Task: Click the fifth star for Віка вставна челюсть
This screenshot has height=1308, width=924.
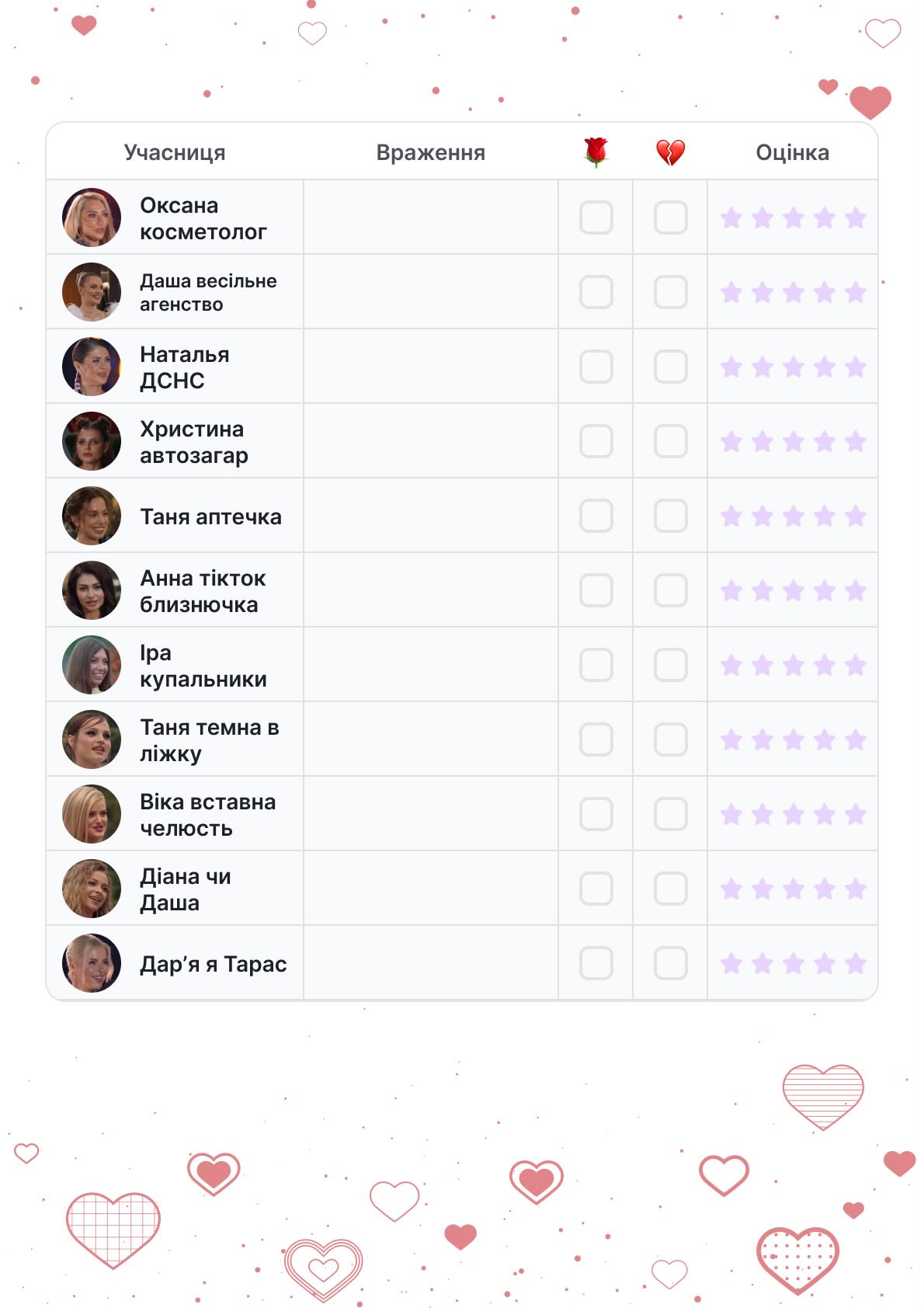Action: 855,814
